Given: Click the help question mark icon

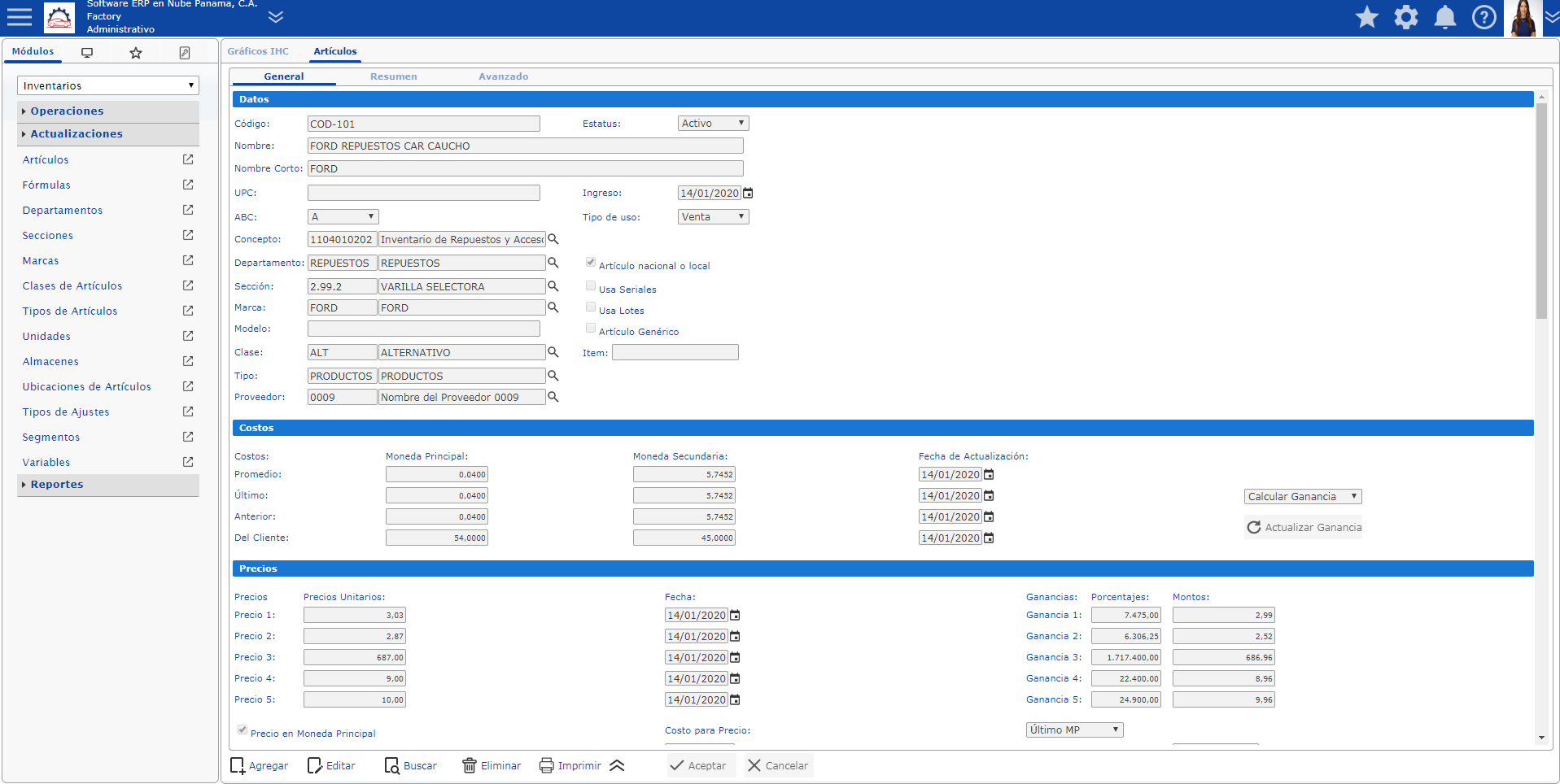Looking at the screenshot, I should (x=1484, y=17).
